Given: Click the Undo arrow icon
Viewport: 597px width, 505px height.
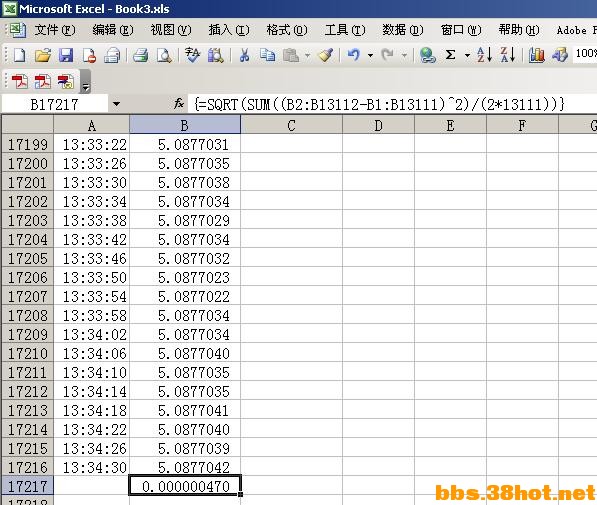Looking at the screenshot, I should [x=354, y=55].
